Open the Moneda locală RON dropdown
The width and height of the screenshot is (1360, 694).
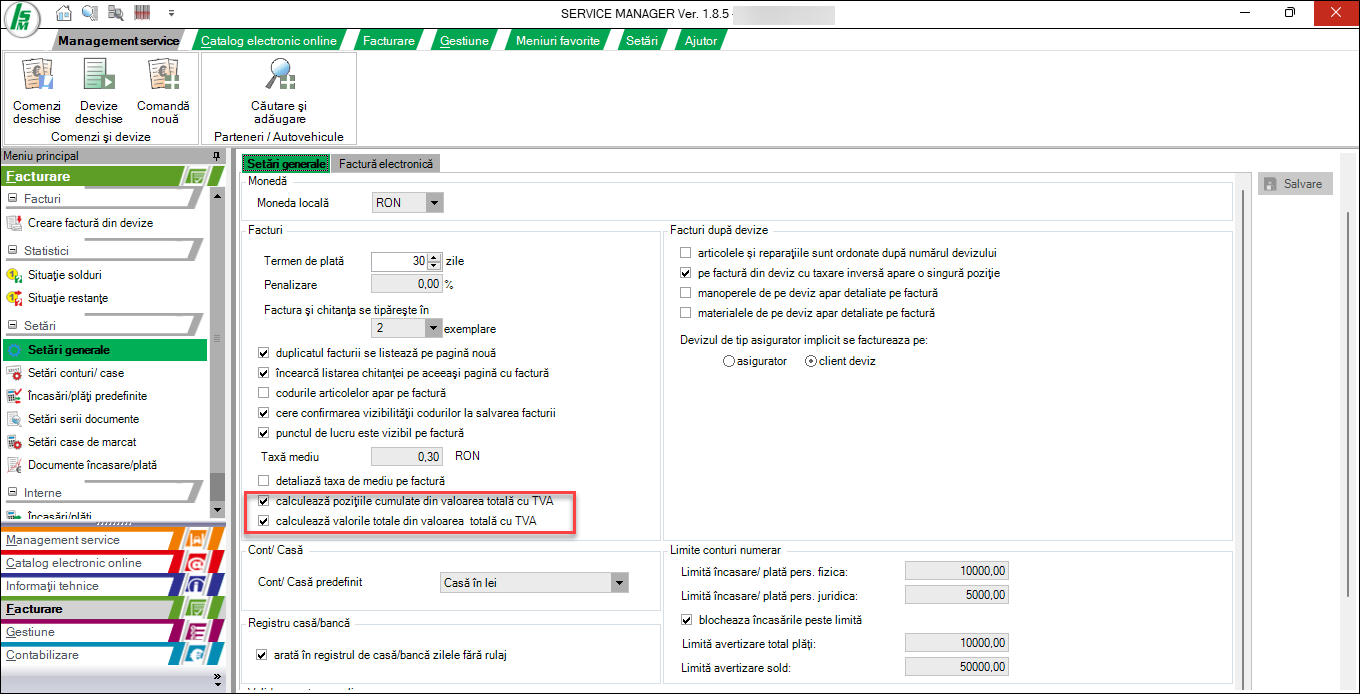[x=433, y=203]
